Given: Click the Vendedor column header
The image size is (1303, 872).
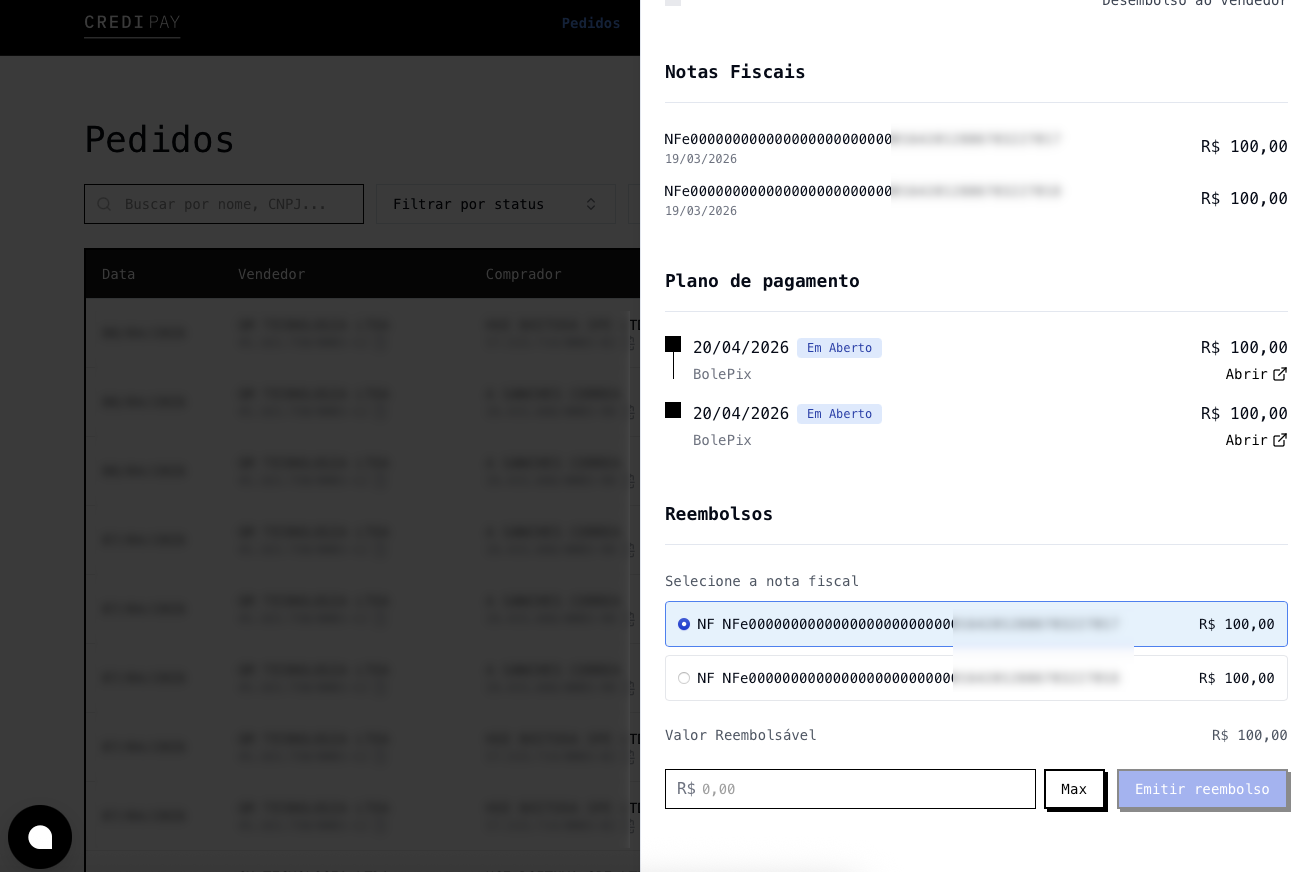Looking at the screenshot, I should pos(271,274).
